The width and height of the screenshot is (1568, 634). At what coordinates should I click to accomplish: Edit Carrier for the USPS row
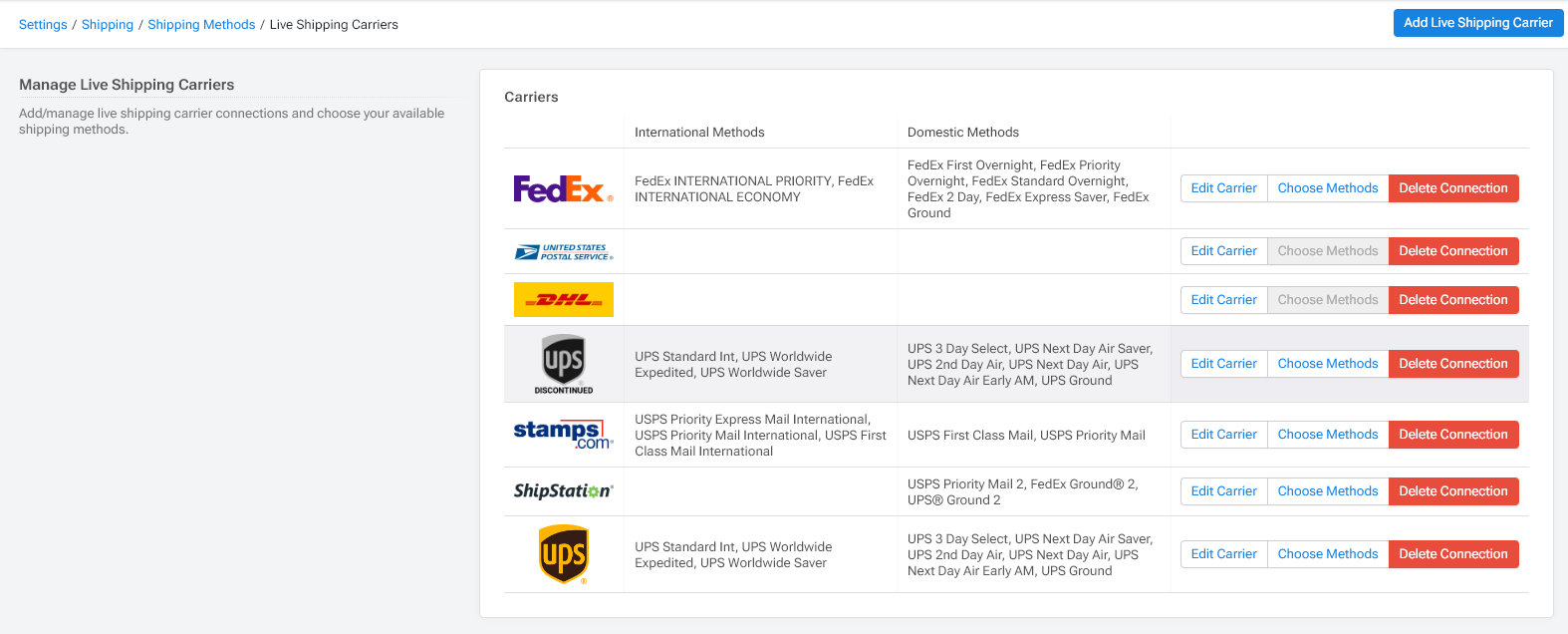pyautogui.click(x=1224, y=251)
